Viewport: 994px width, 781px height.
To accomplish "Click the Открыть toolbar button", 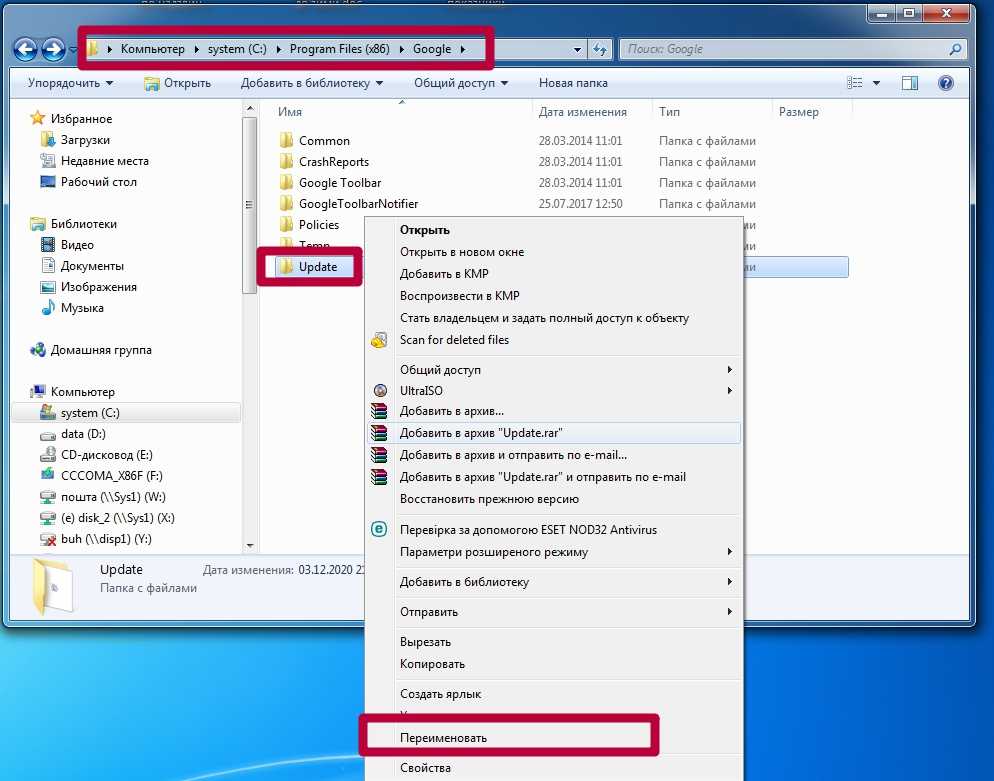I will click(178, 83).
